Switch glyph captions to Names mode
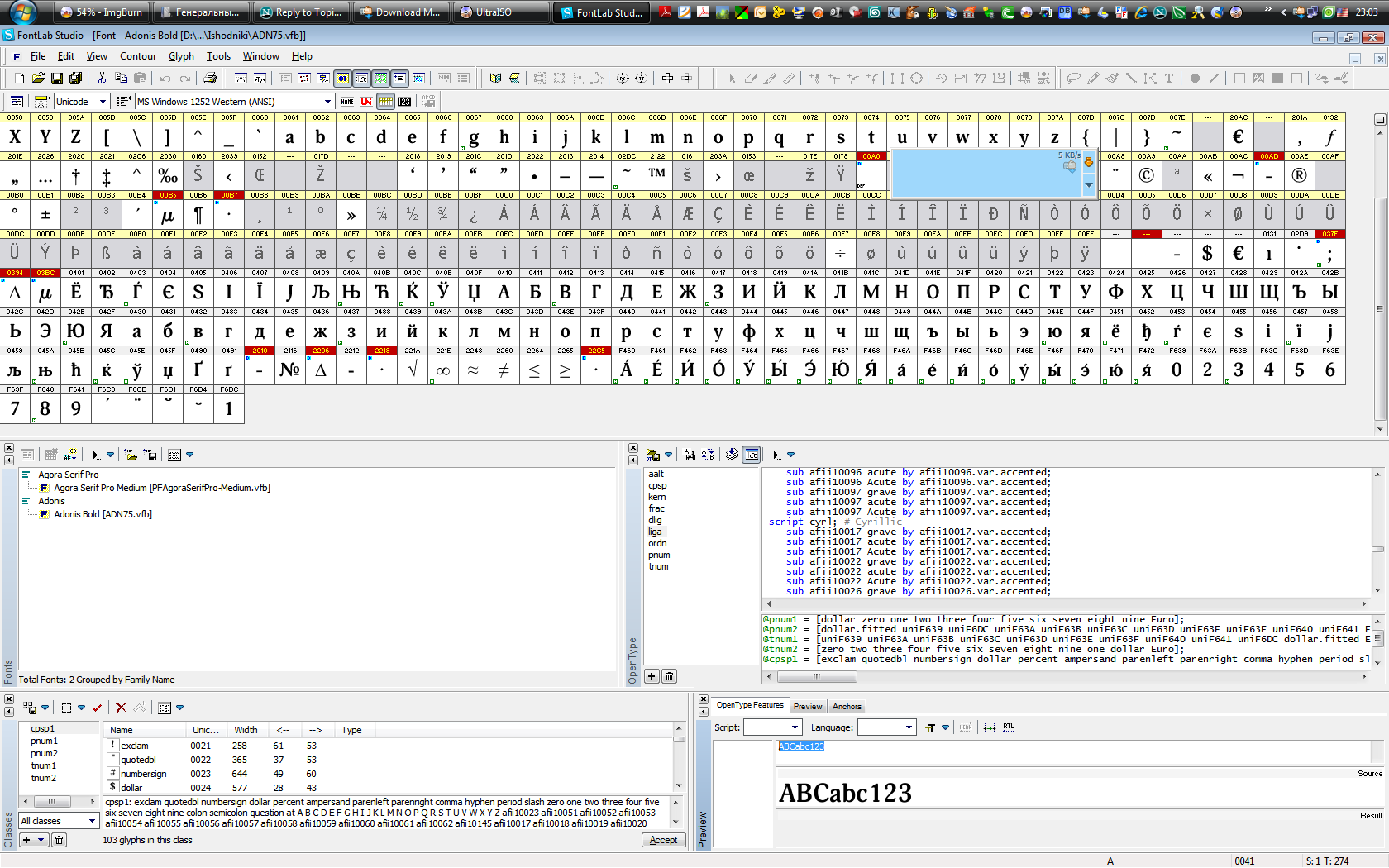1389x868 pixels. click(x=347, y=102)
